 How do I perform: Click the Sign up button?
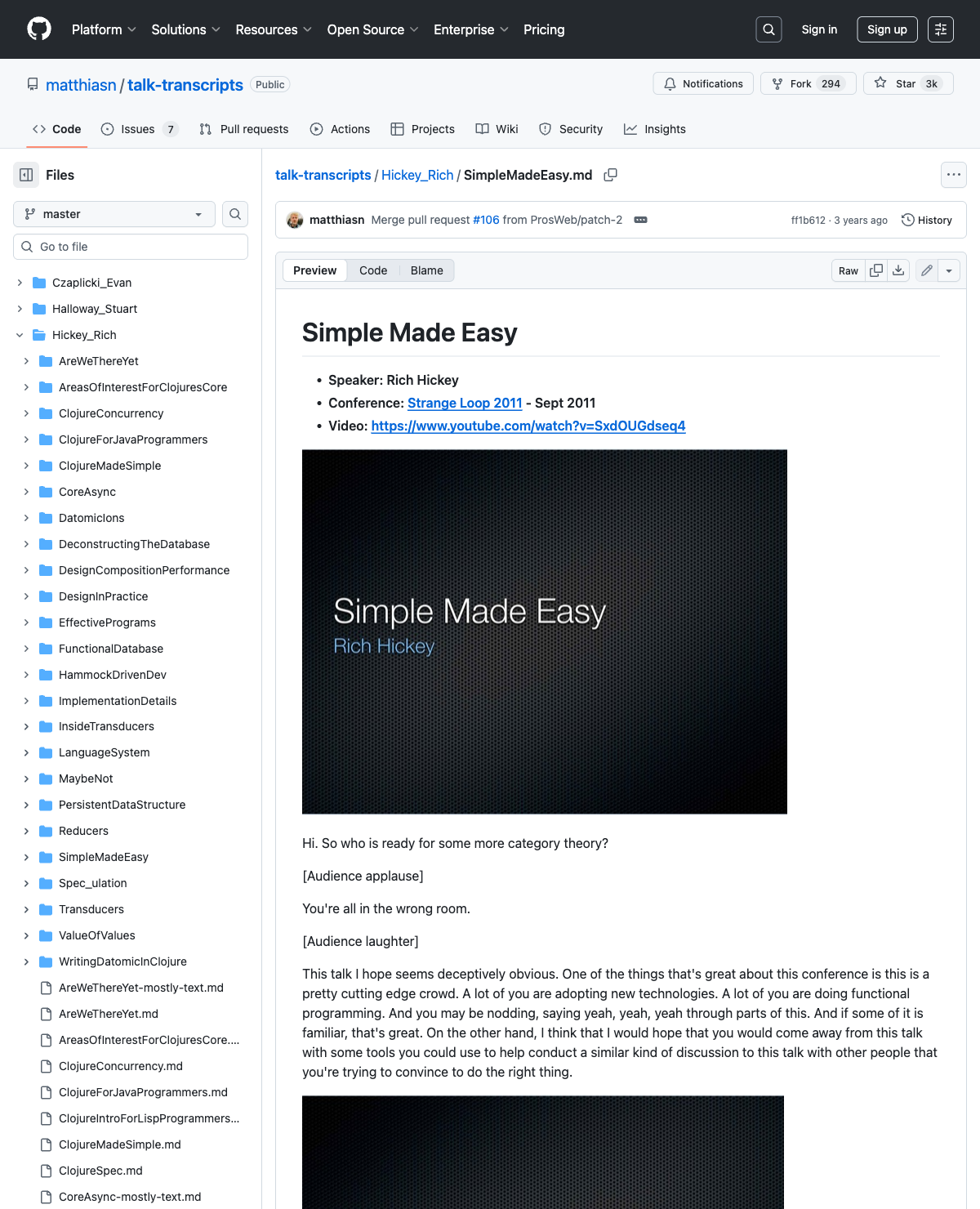887,29
